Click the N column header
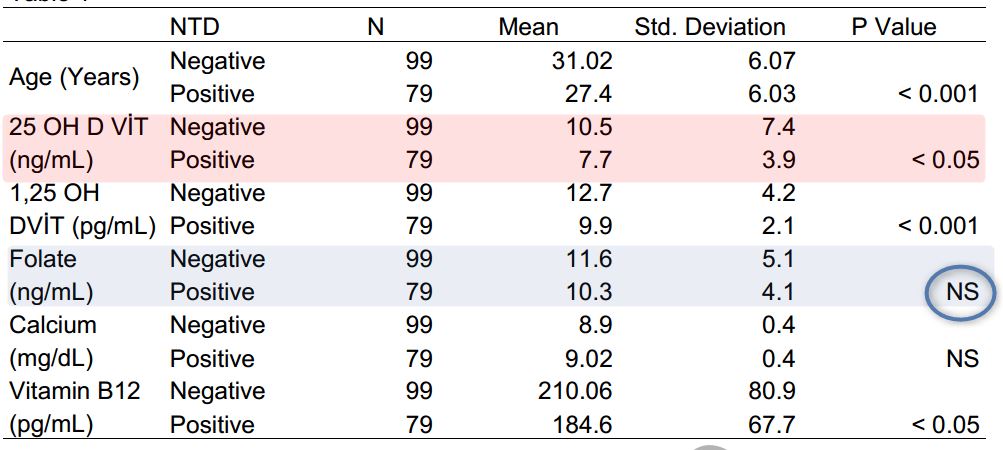1003x450 pixels. coord(375,27)
